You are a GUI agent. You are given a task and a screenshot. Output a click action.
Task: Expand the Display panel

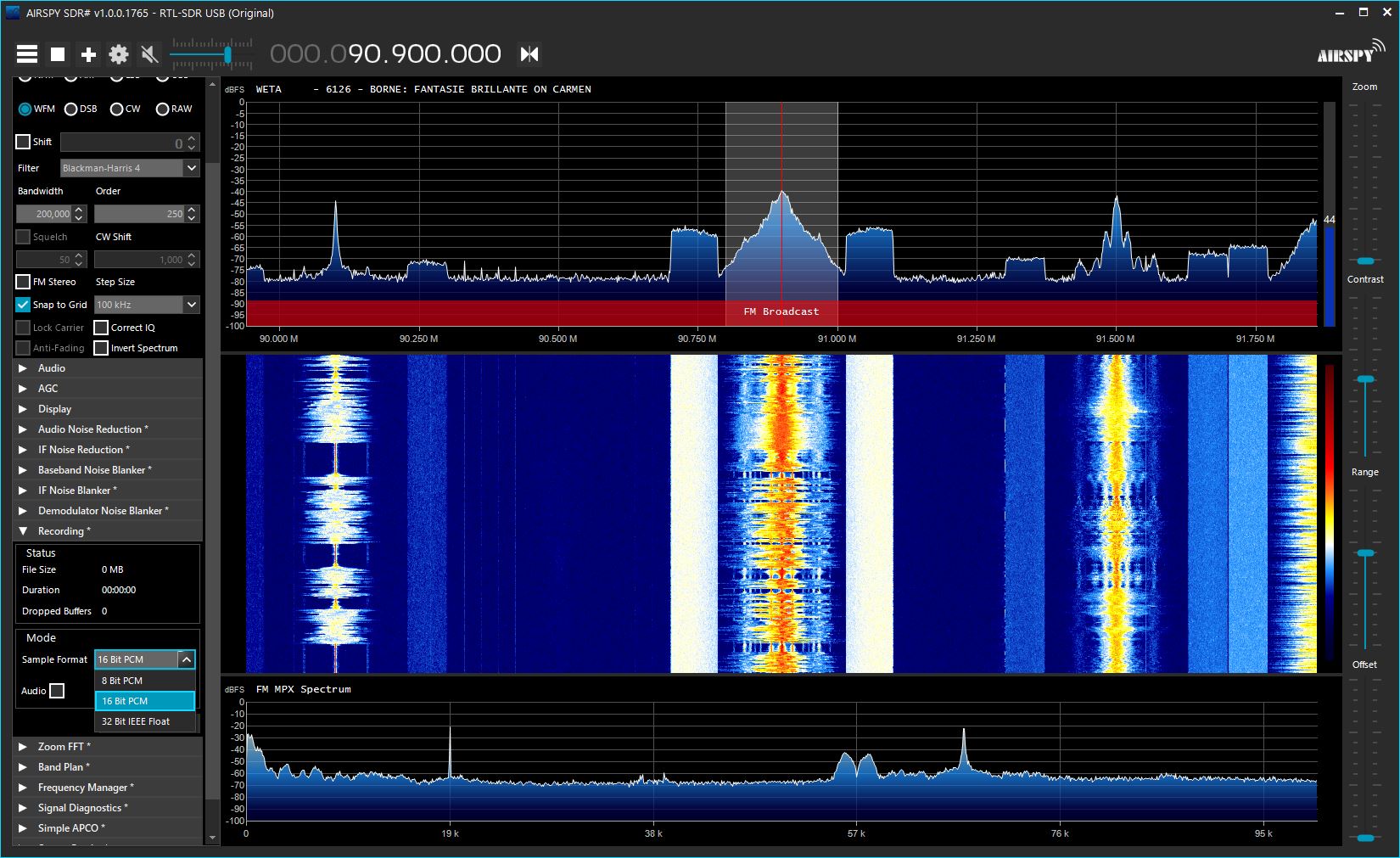[108, 409]
